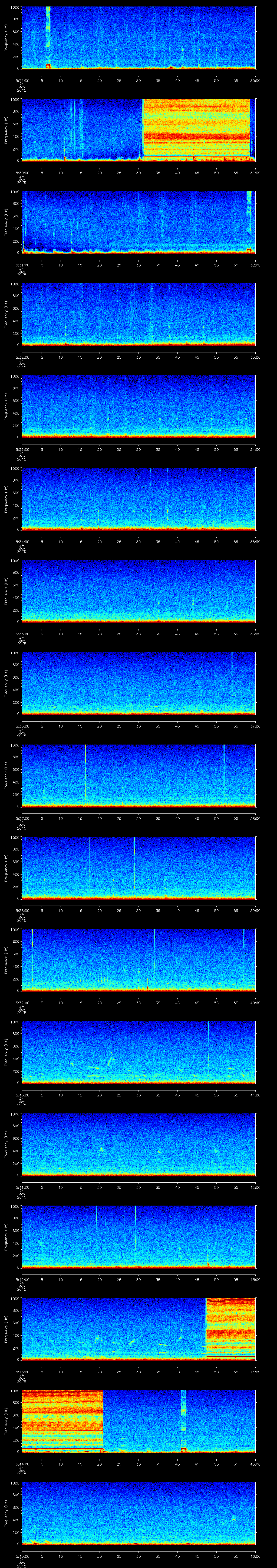Click the spectrogram panel starting at 5:29:00
This screenshot has width=277, height=1568.
point(139,38)
